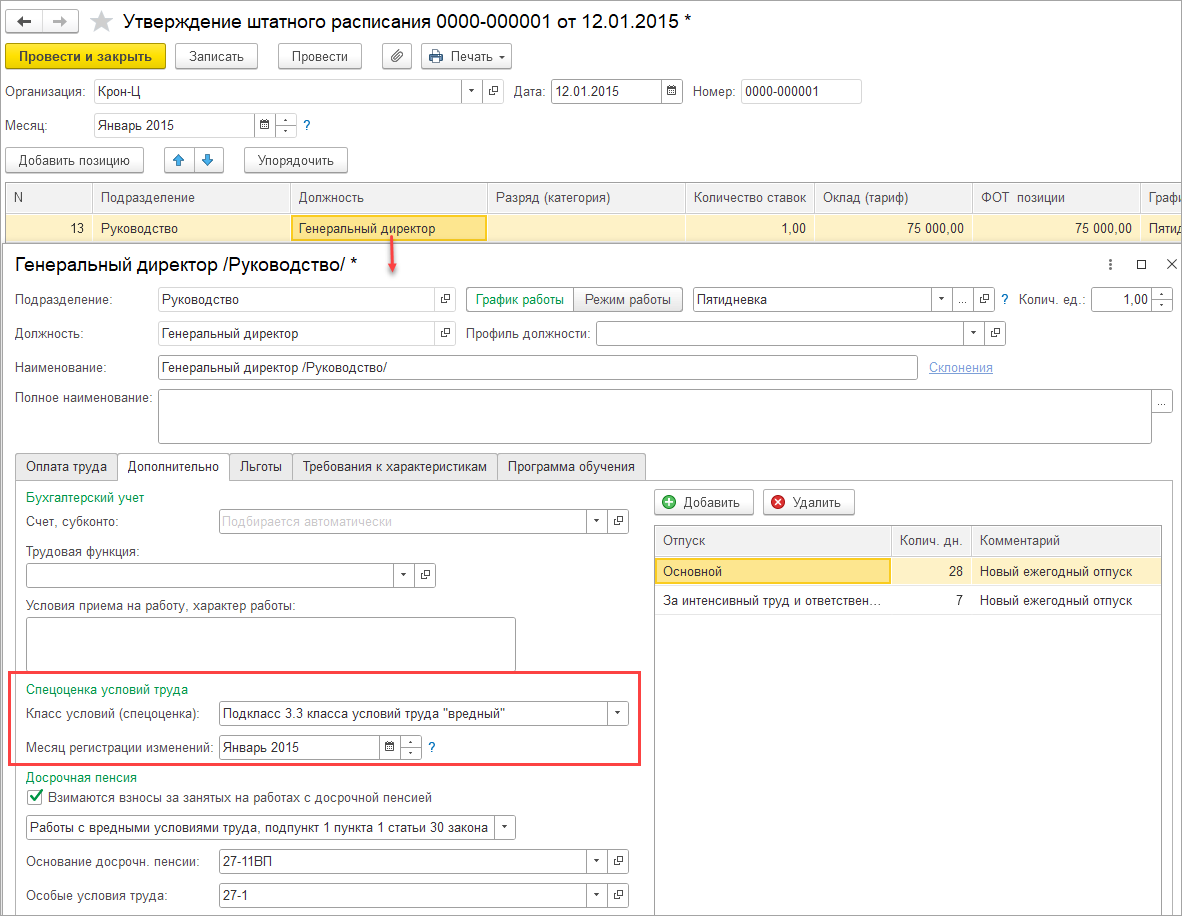
Task: Toggle checkbox for взносы с досрочной пенсией
Action: point(36,797)
